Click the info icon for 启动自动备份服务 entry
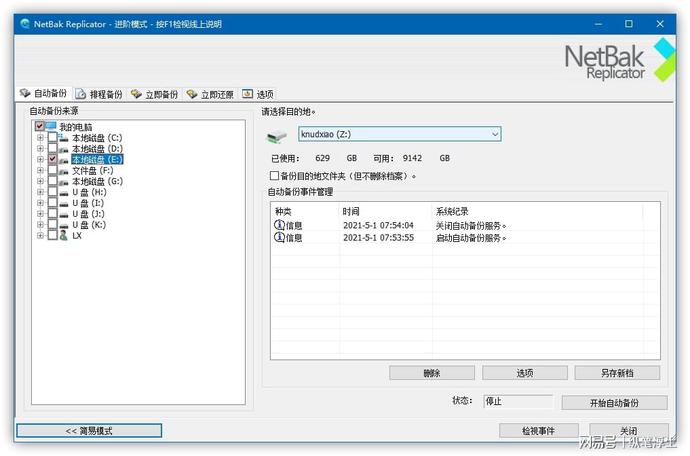Image resolution: width=690 pixels, height=456 pixels. [x=279, y=238]
